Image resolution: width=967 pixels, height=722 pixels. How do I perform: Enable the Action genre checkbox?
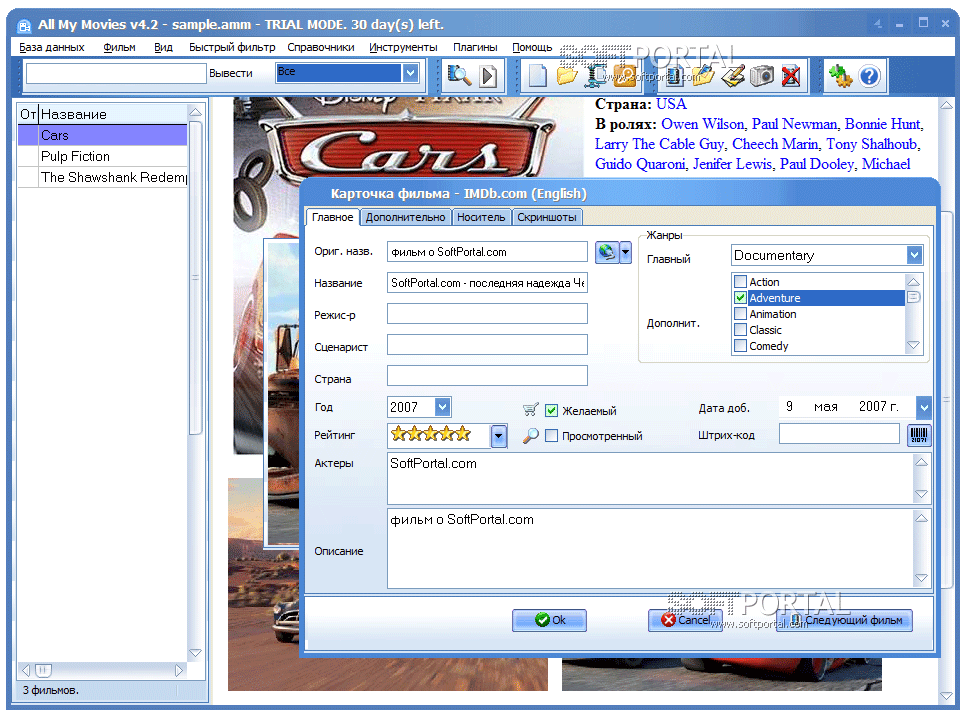[741, 282]
